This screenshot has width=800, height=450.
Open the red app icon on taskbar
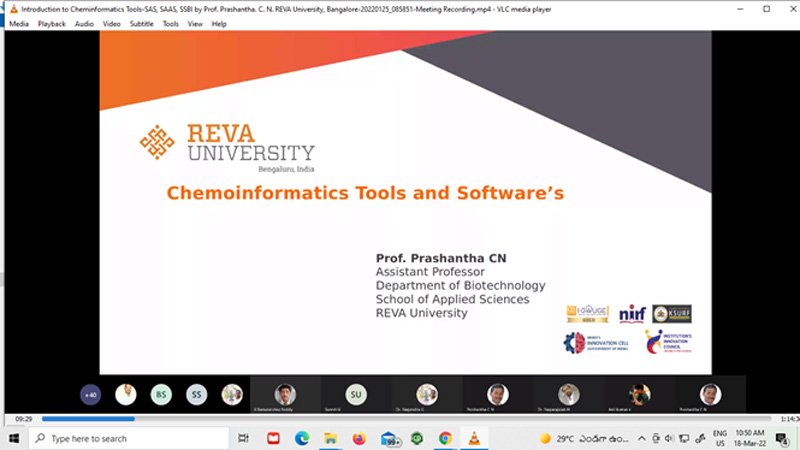tap(273, 438)
